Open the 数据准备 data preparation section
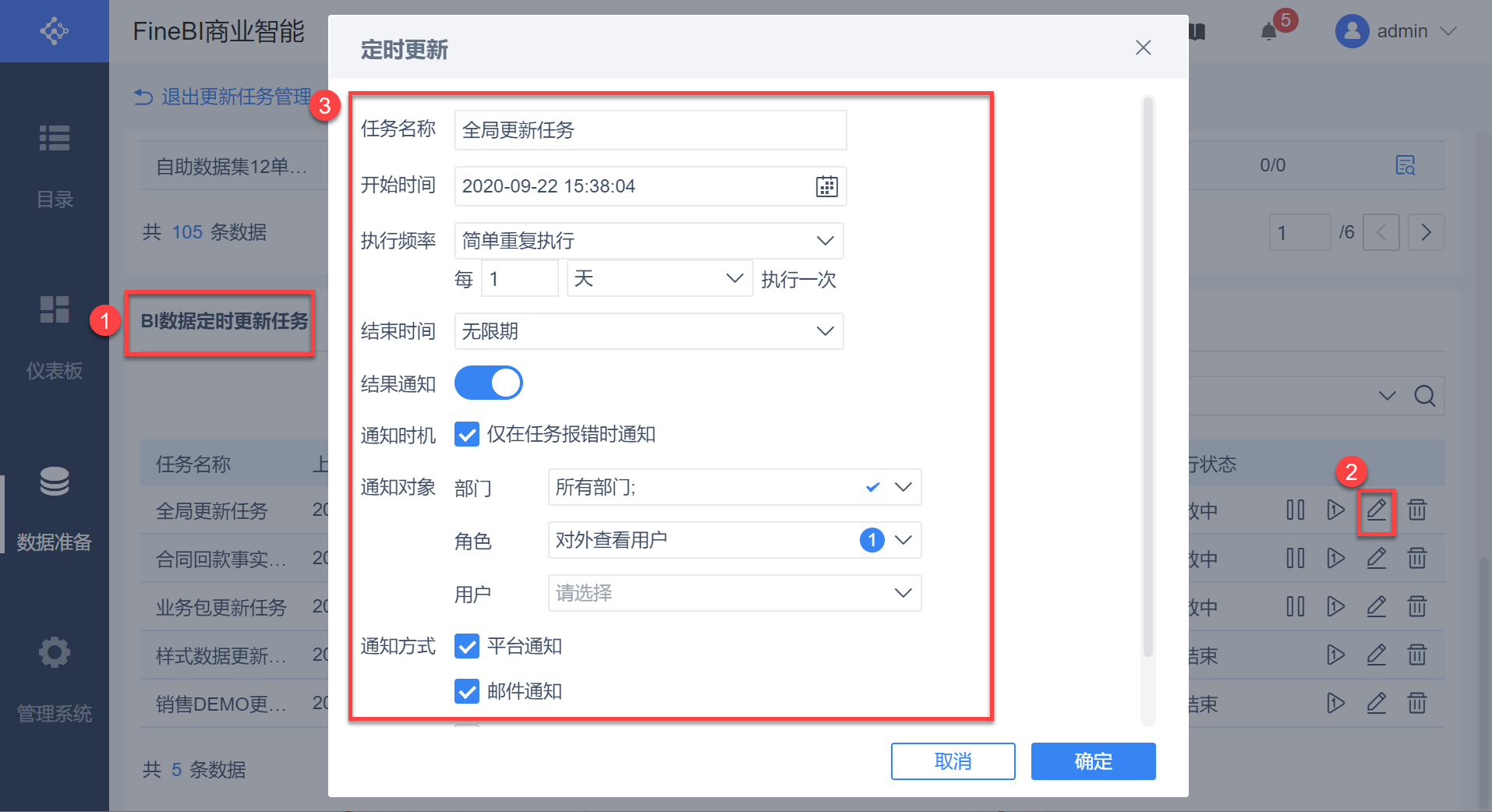The image size is (1492, 812). tap(55, 508)
